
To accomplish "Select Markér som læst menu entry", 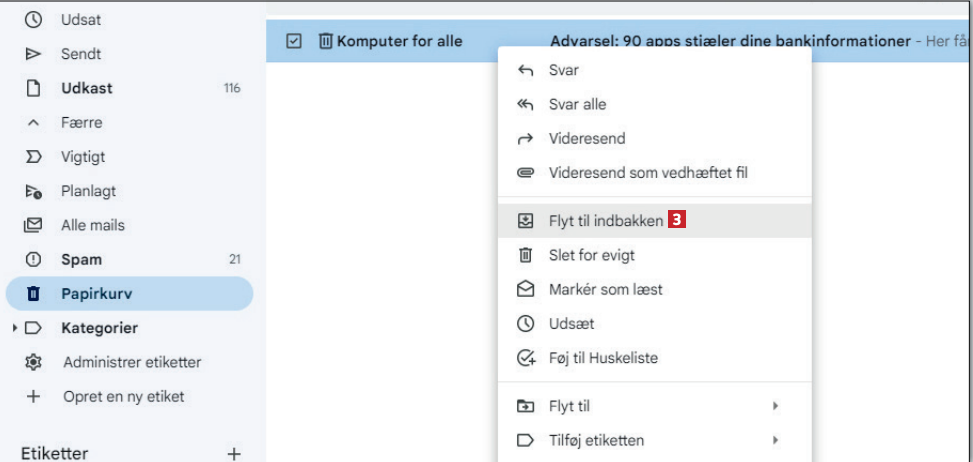I will [605, 290].
